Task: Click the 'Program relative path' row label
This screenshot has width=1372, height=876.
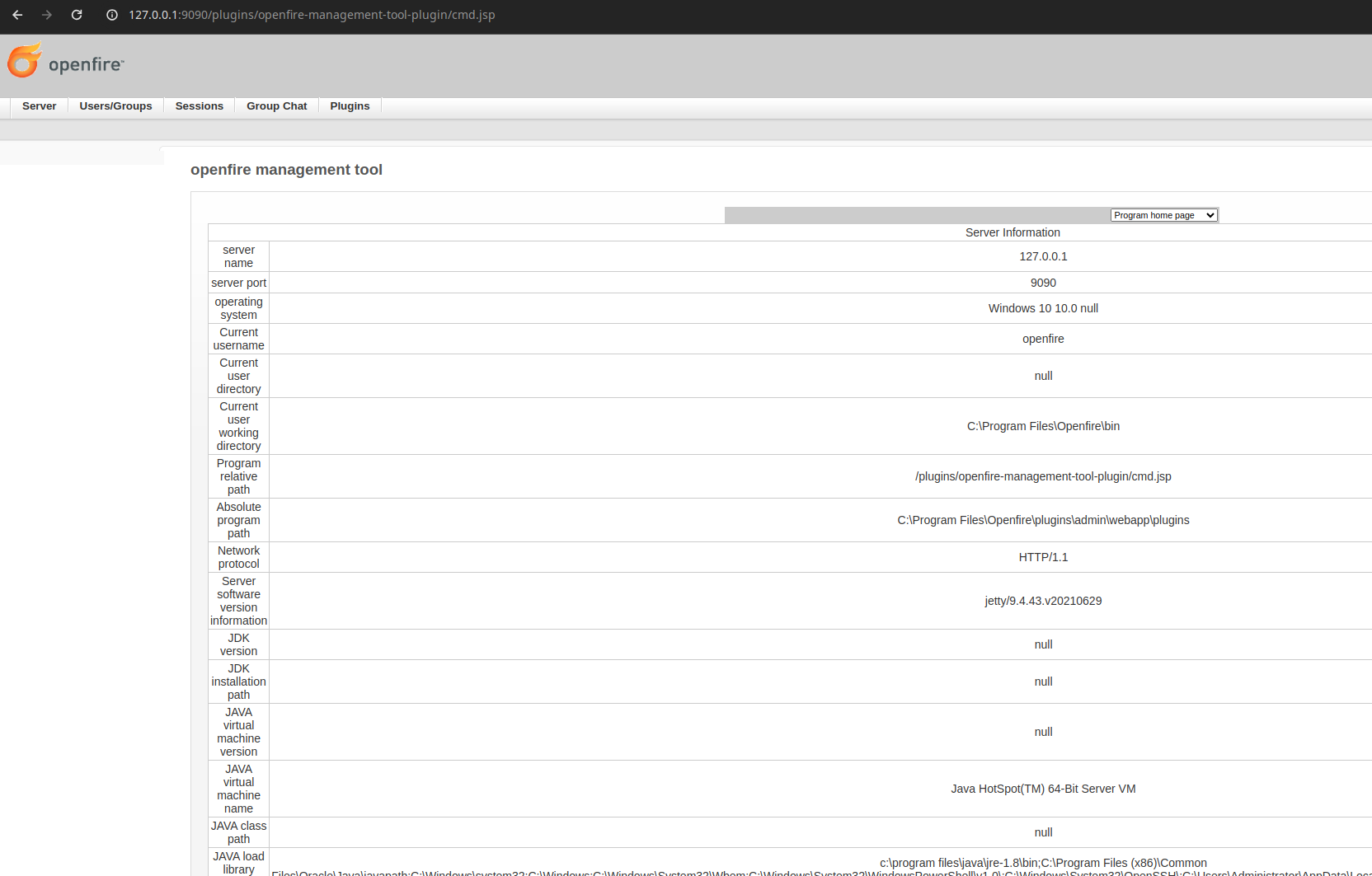Action: click(x=238, y=476)
